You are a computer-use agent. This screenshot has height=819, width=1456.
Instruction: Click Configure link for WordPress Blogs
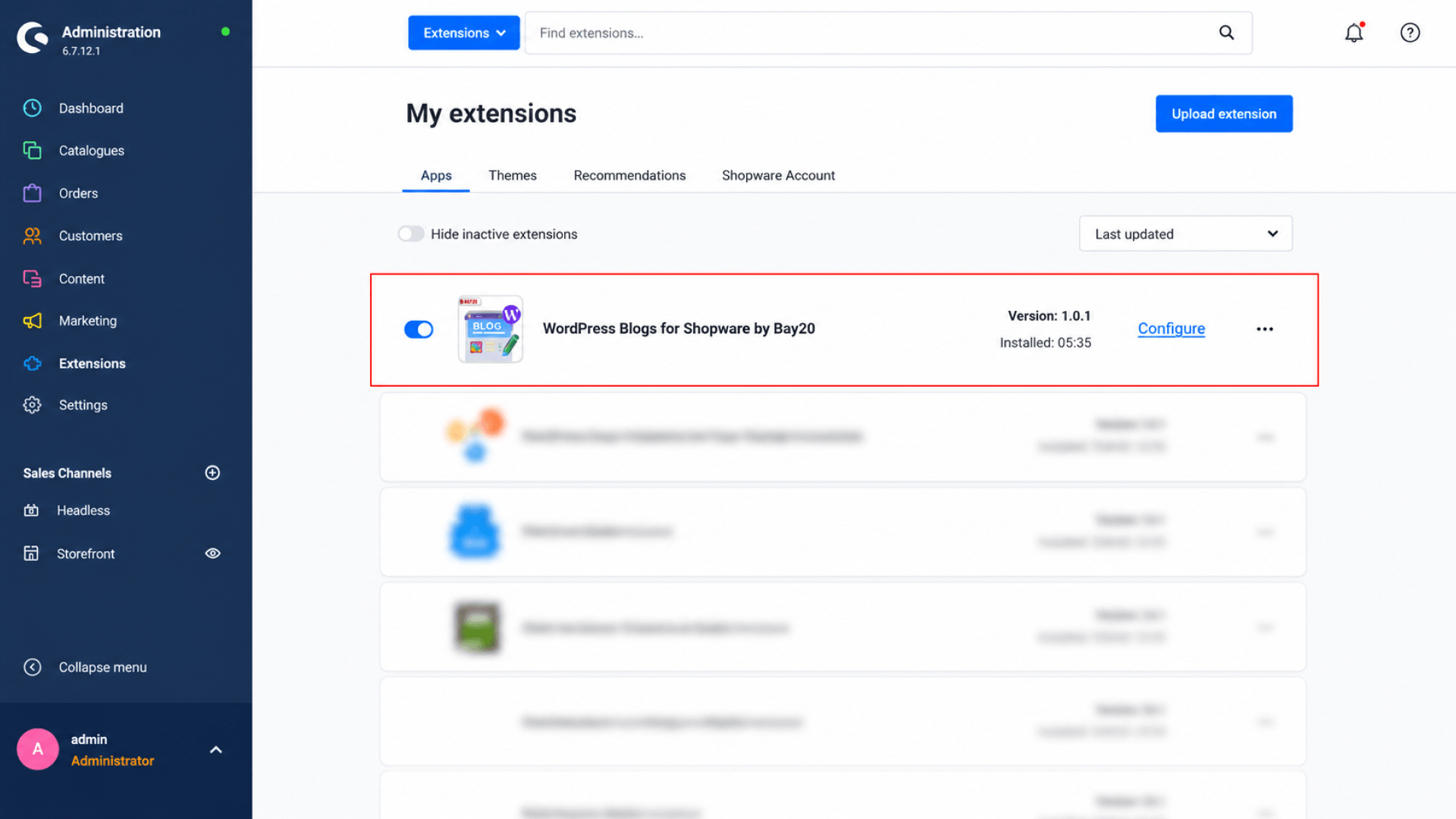[1171, 328]
